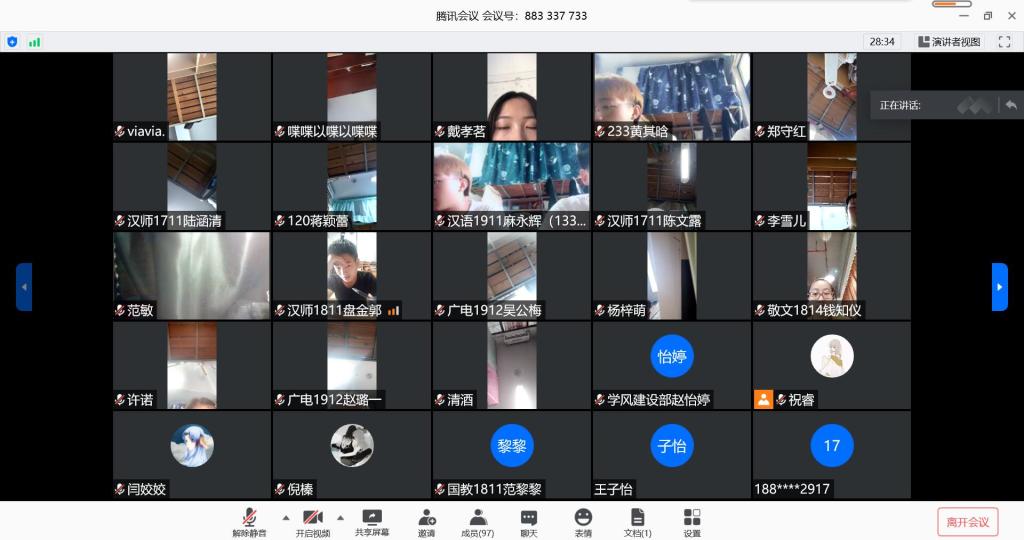The height and width of the screenshot is (540, 1024).
Task: Select 戴孝茗's video tile
Action: [511, 97]
